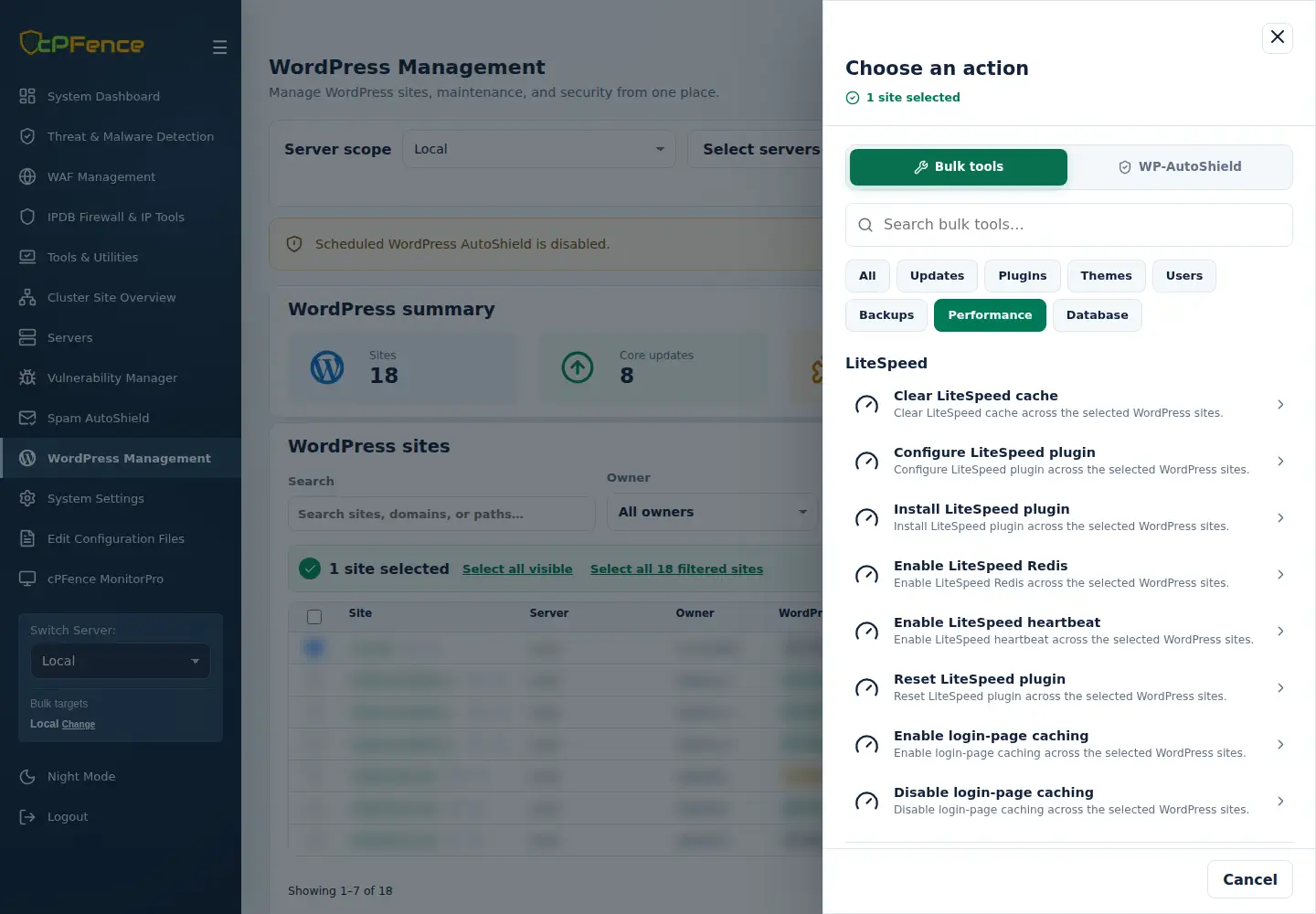Open WAF Management globe icon
The width and height of the screenshot is (1316, 914).
(27, 176)
